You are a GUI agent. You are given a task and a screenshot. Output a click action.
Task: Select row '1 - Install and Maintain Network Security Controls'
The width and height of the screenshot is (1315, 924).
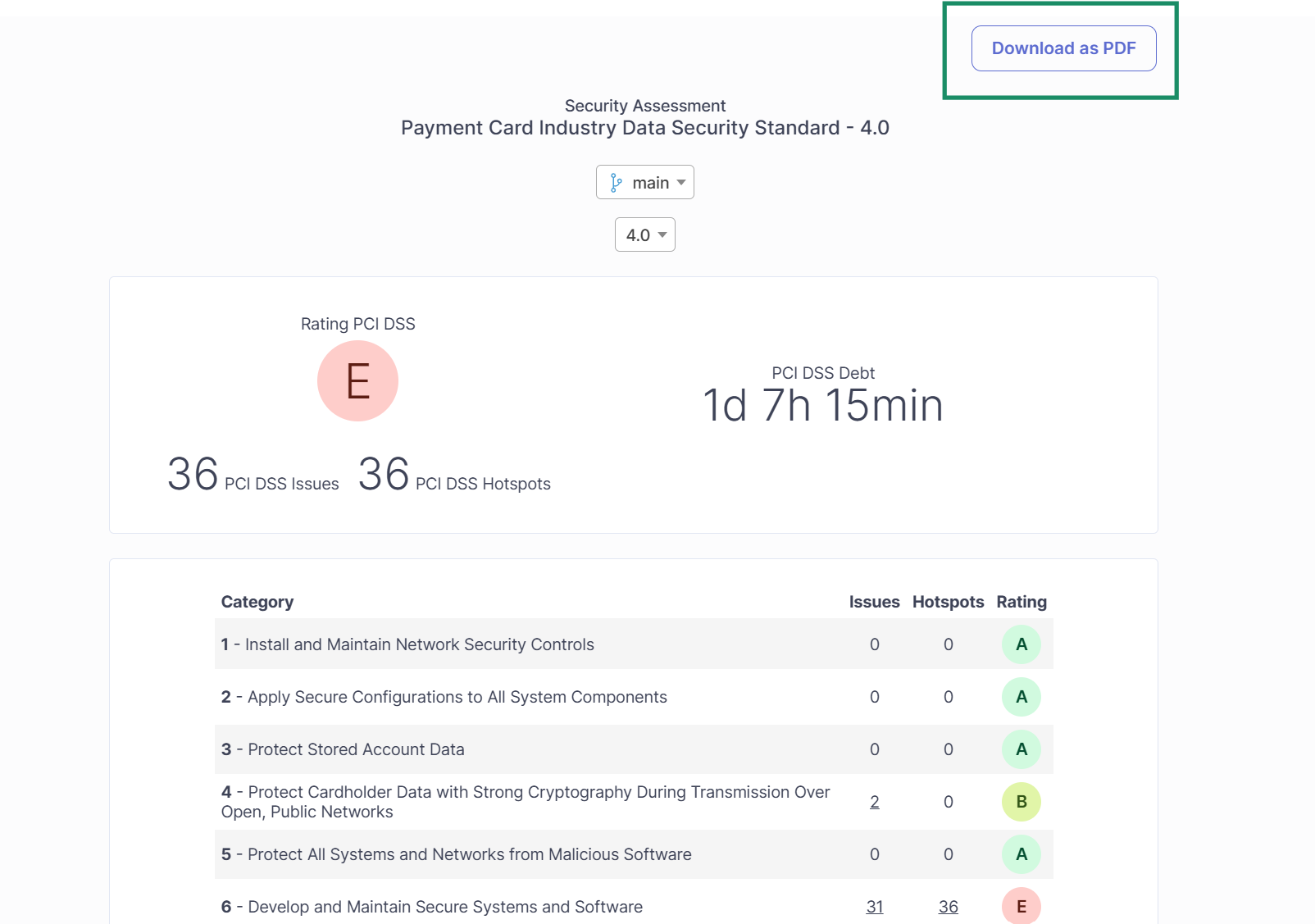coord(634,644)
